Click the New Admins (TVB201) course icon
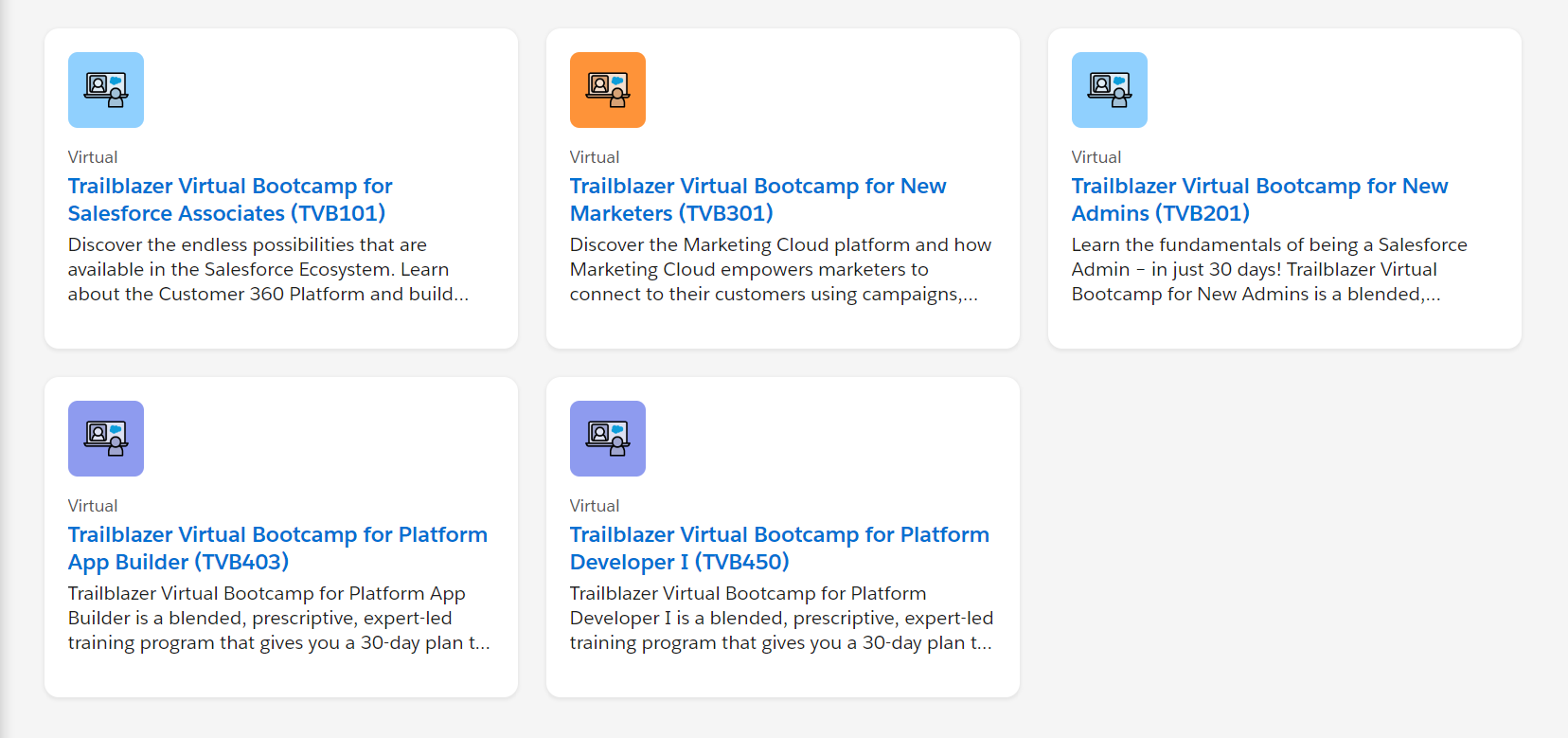This screenshot has height=738, width=1568. pos(1110,90)
